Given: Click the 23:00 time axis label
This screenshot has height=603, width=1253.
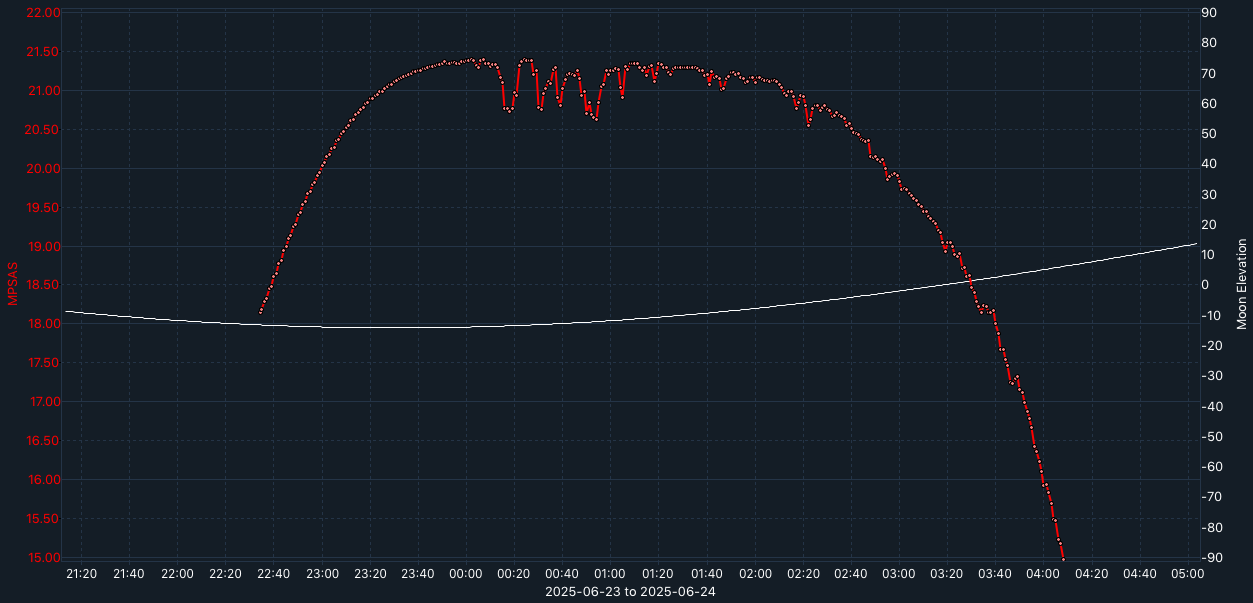Looking at the screenshot, I should tap(321, 574).
